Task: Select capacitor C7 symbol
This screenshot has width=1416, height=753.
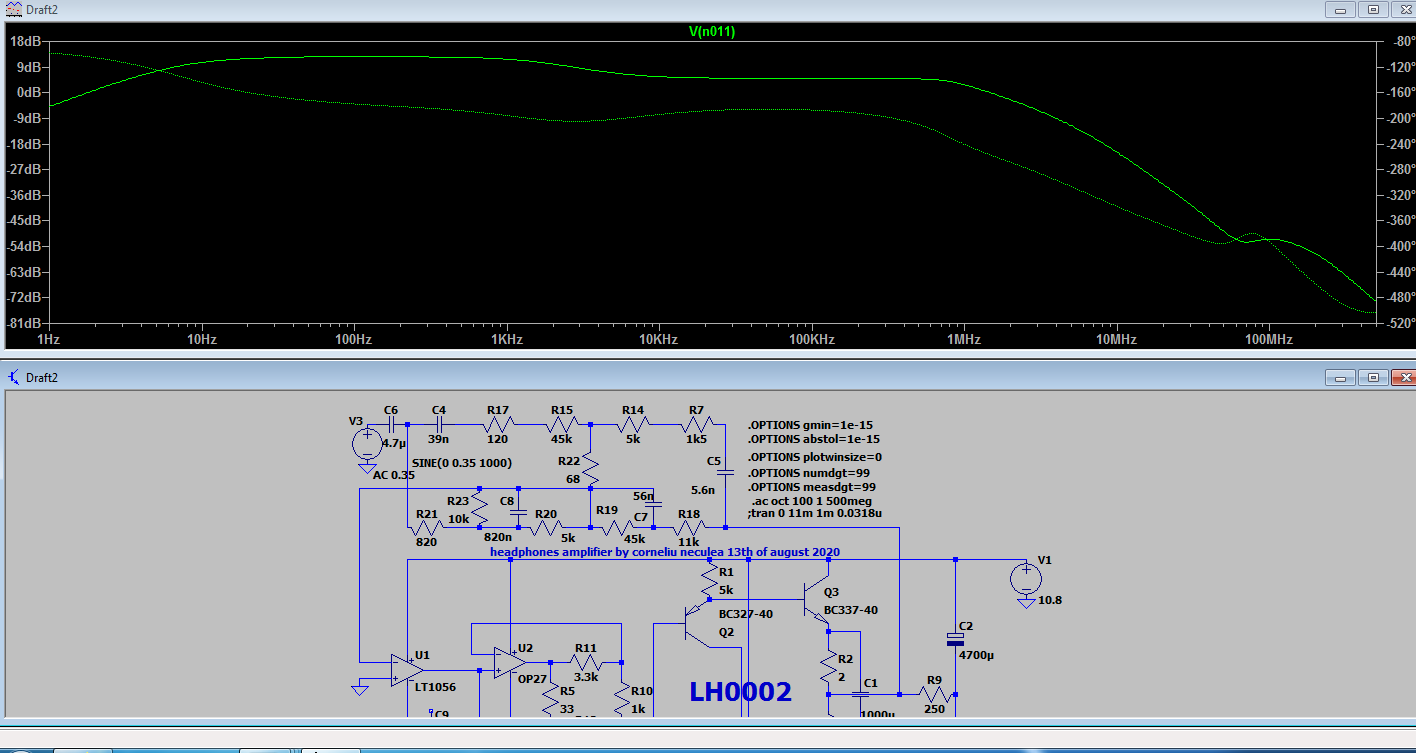Action: [x=654, y=506]
